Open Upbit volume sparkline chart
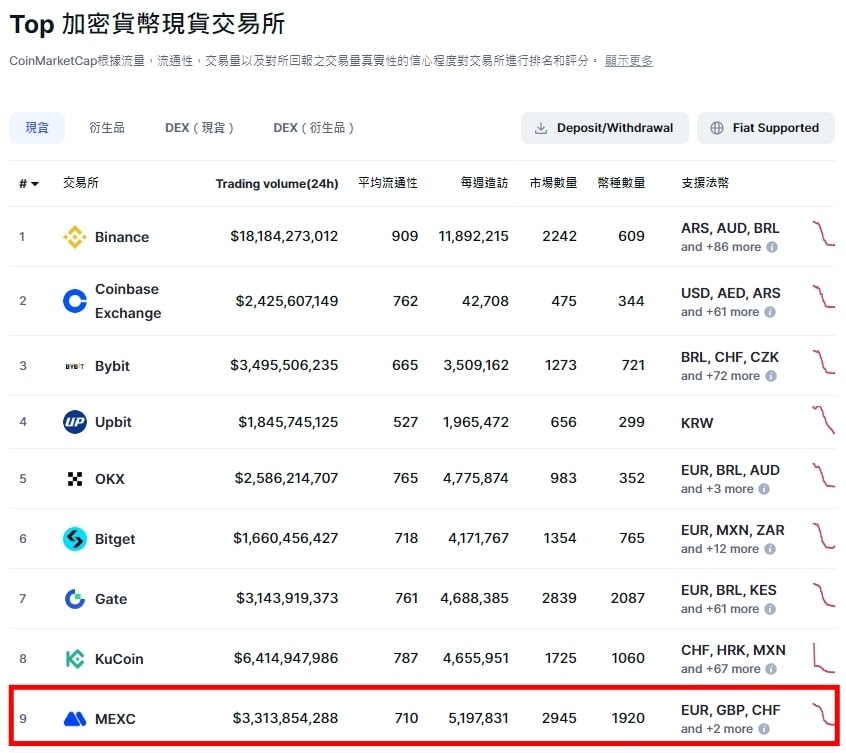 click(823, 420)
